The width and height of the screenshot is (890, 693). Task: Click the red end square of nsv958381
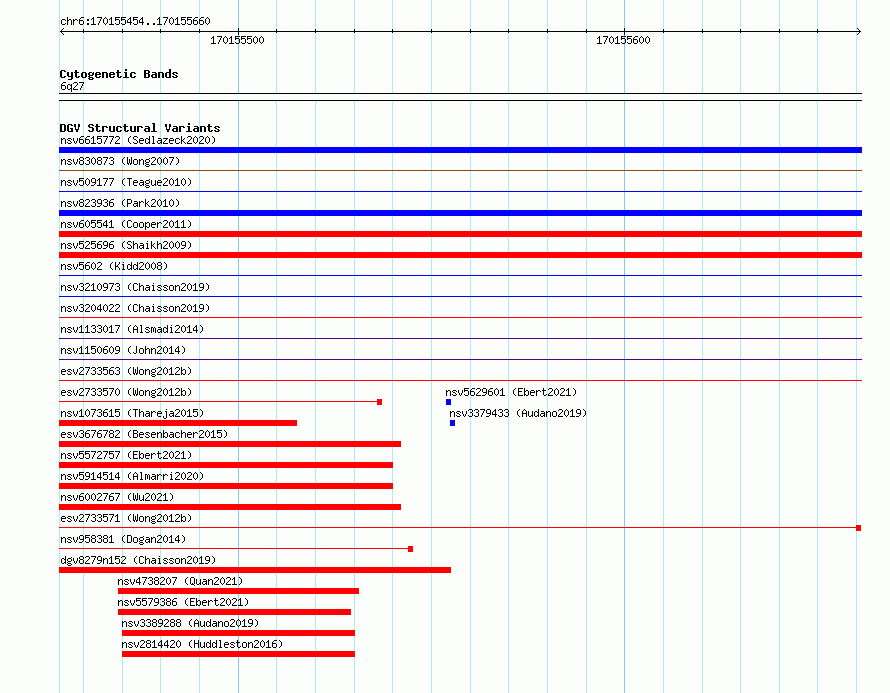(x=410, y=549)
